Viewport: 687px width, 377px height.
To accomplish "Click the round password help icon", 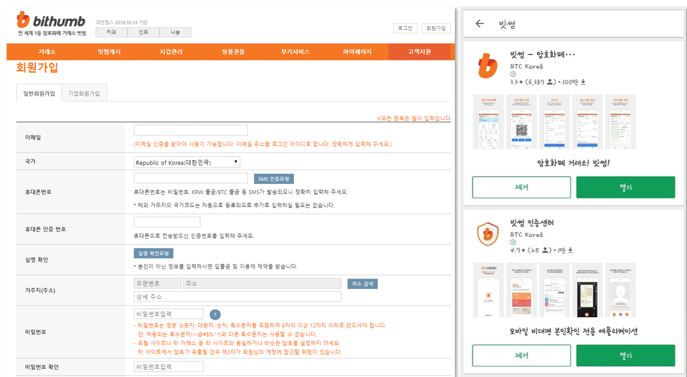I will tap(215, 314).
